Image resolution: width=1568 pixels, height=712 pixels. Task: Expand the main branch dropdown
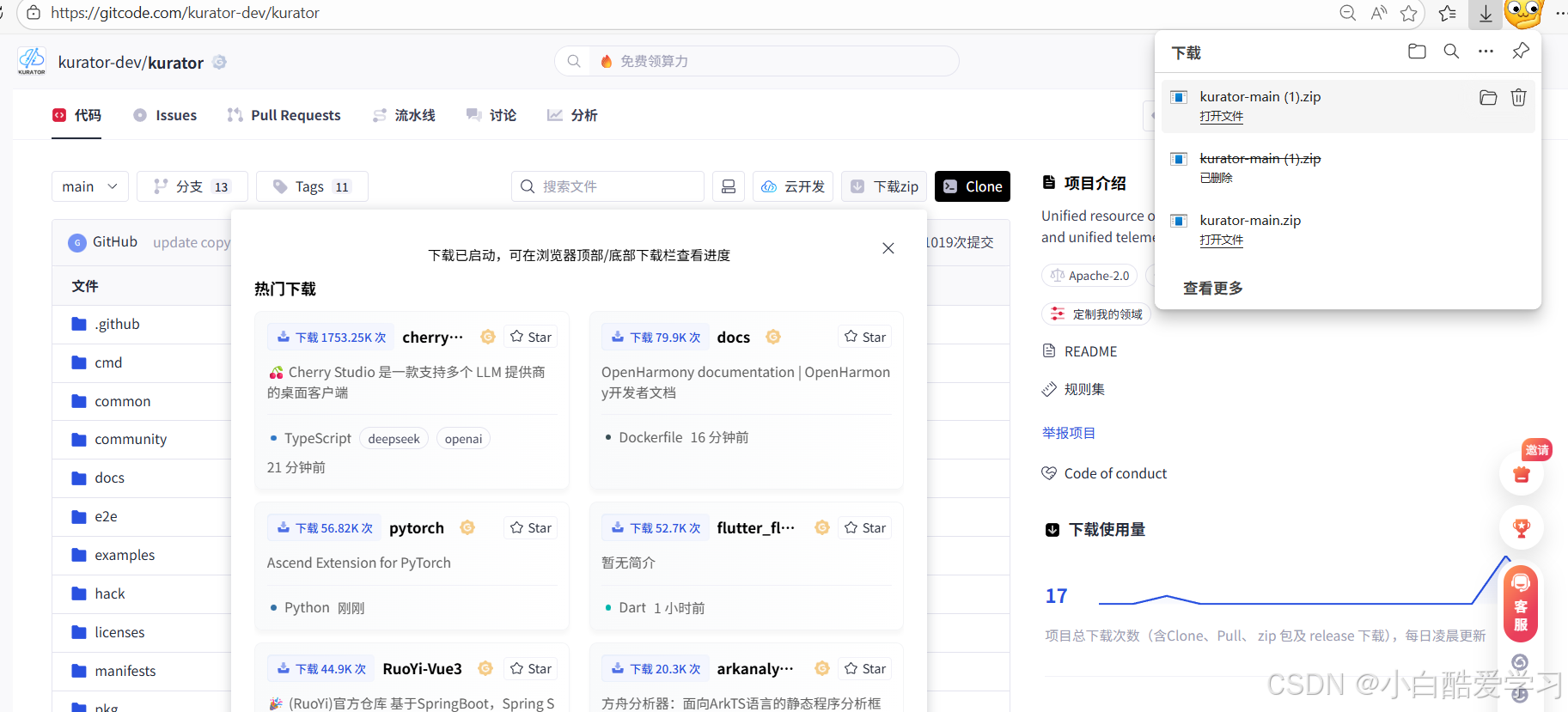point(90,186)
